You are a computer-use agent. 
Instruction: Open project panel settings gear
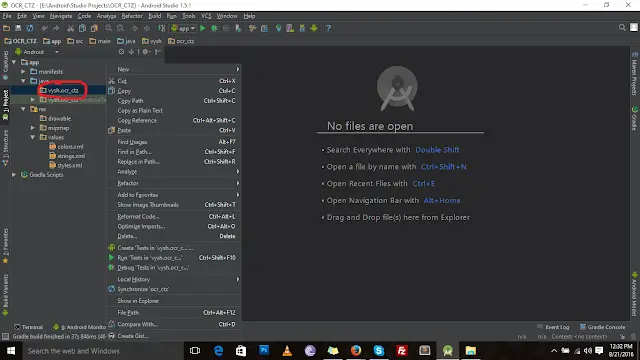point(145,52)
